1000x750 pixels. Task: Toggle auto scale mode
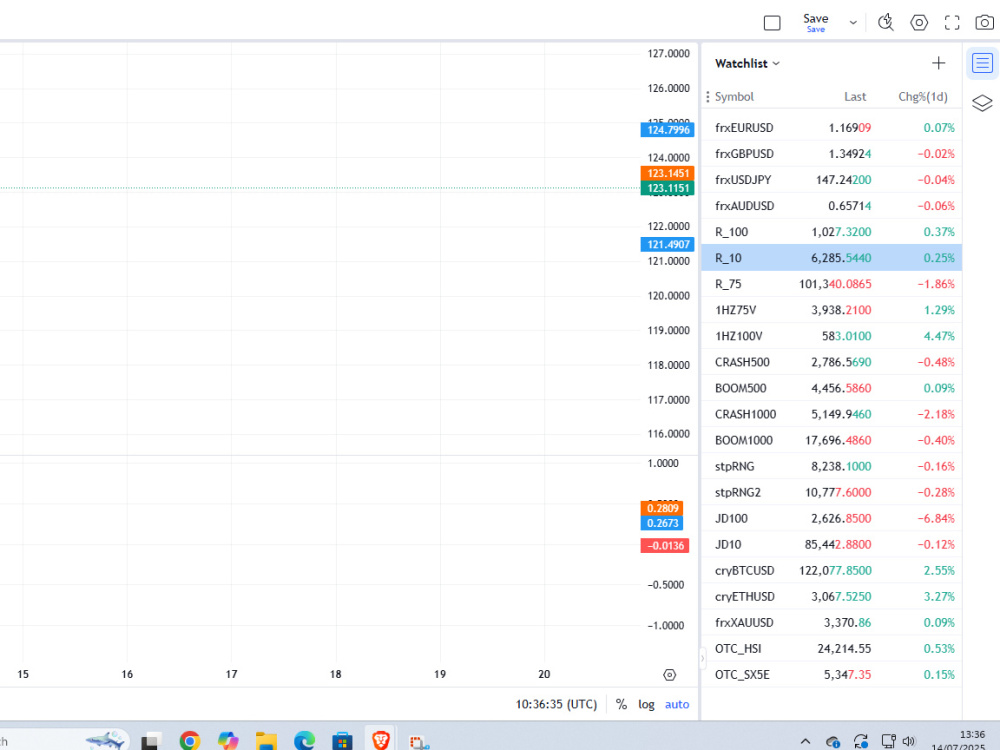(677, 705)
